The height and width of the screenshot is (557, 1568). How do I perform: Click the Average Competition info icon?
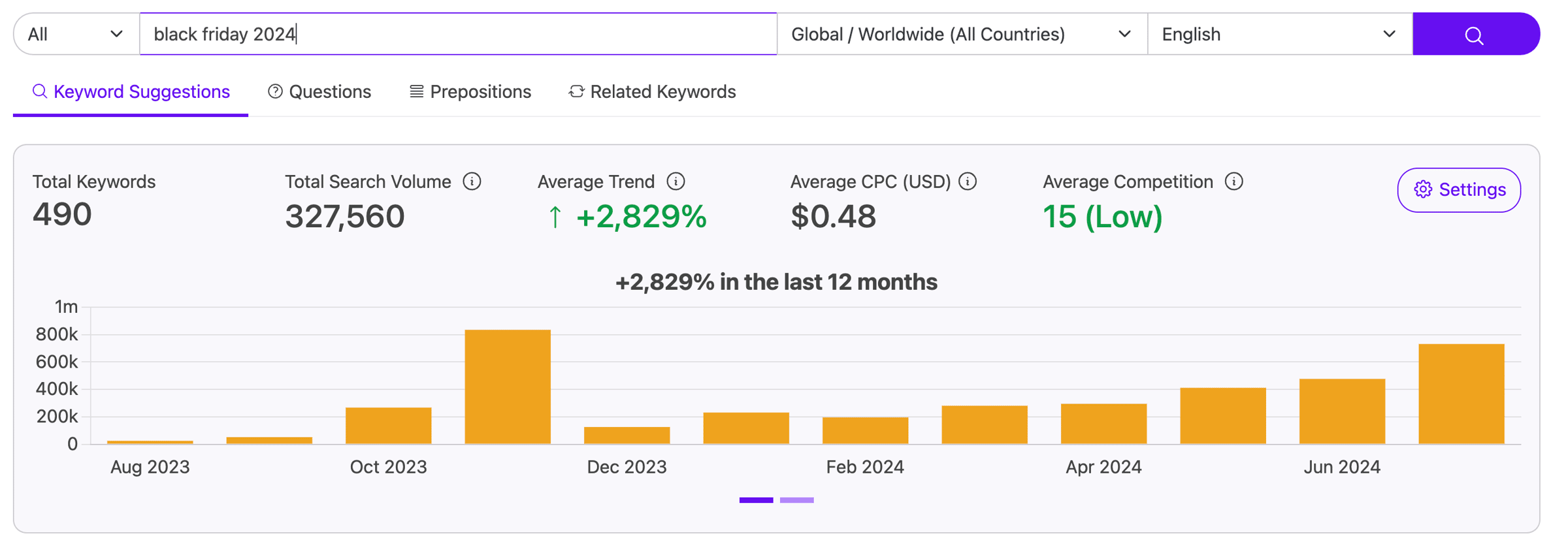point(1233,182)
